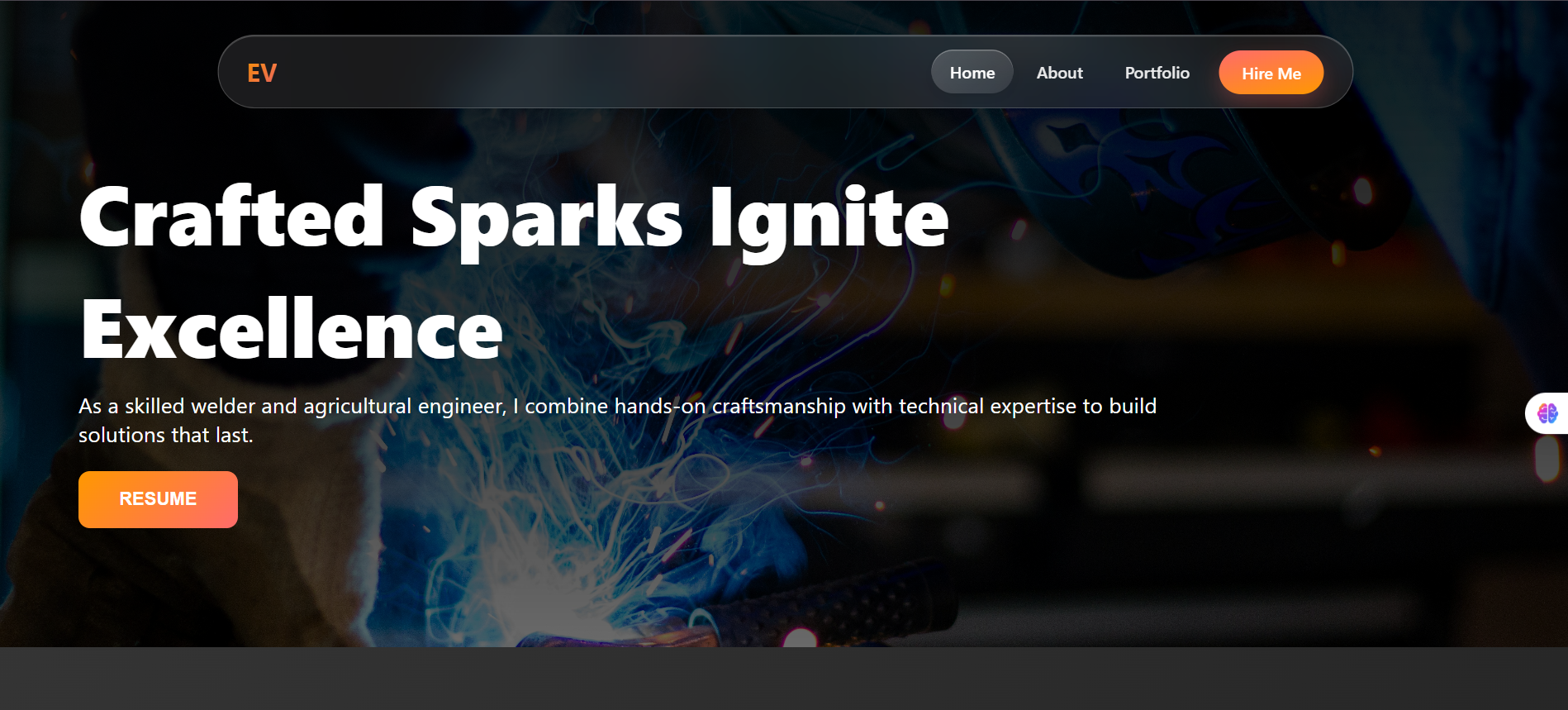Click the orange EV logo
Screen dimensions: 1568x710
click(262, 74)
